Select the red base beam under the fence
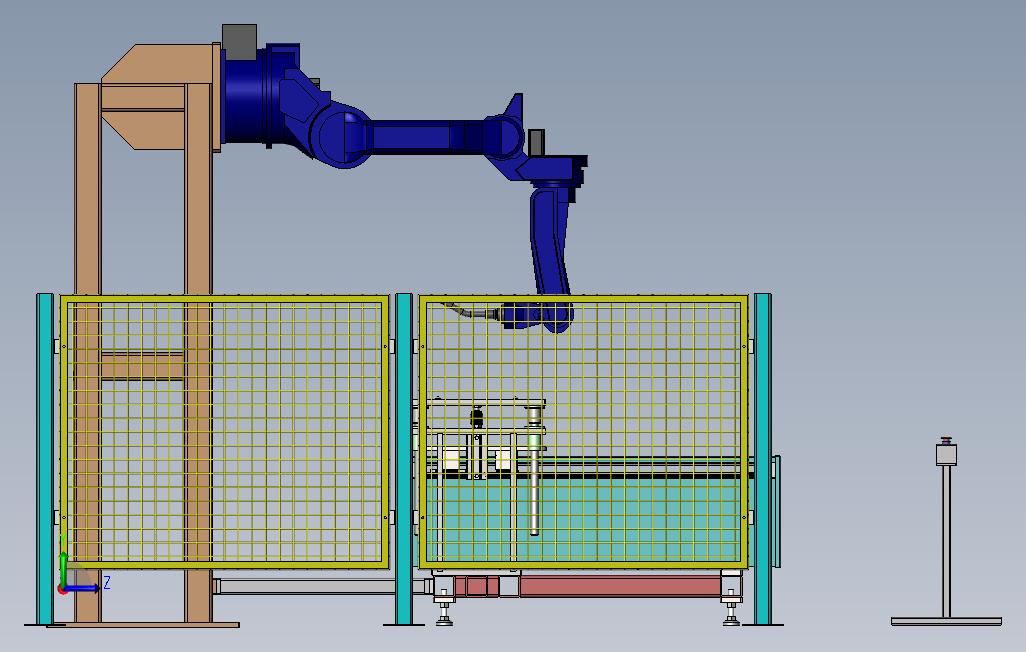The width and height of the screenshot is (1026, 652). tap(618, 586)
